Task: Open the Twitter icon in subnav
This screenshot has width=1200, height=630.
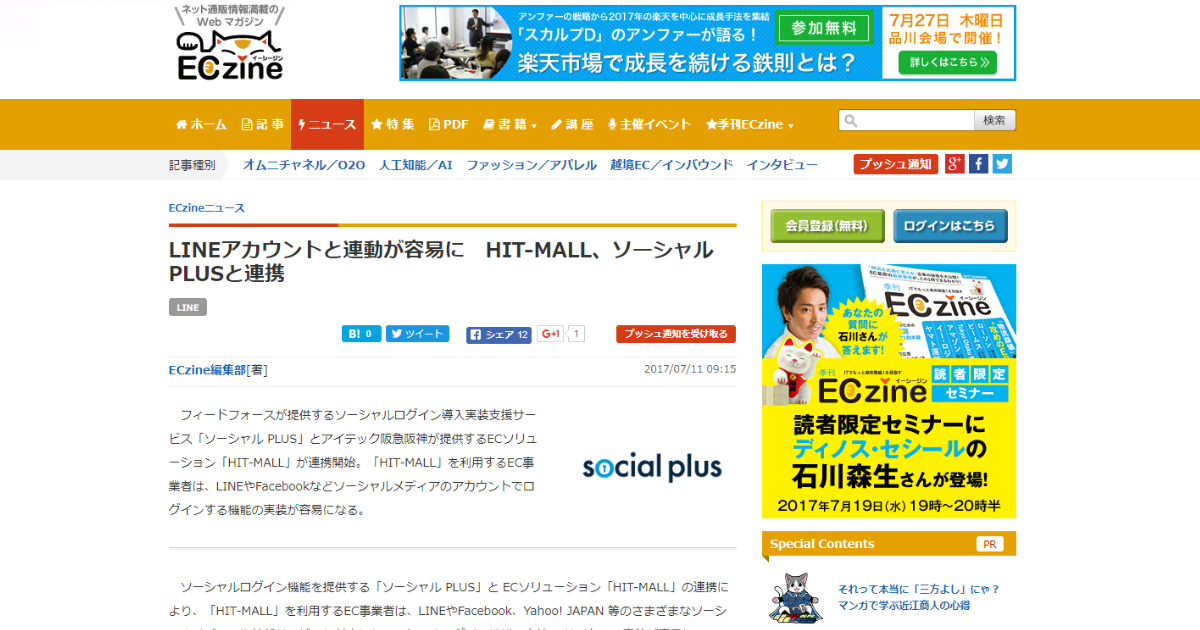Action: [1002, 164]
